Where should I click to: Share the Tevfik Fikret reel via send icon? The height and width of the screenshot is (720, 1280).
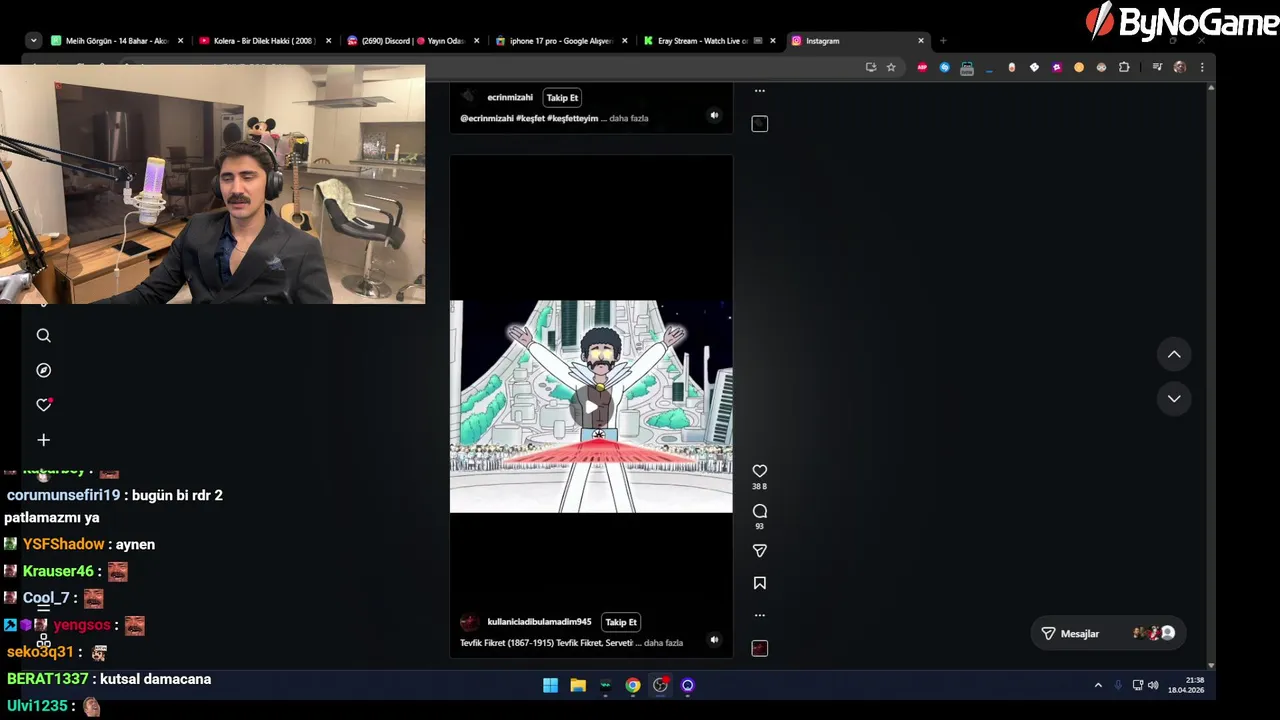coord(759,551)
